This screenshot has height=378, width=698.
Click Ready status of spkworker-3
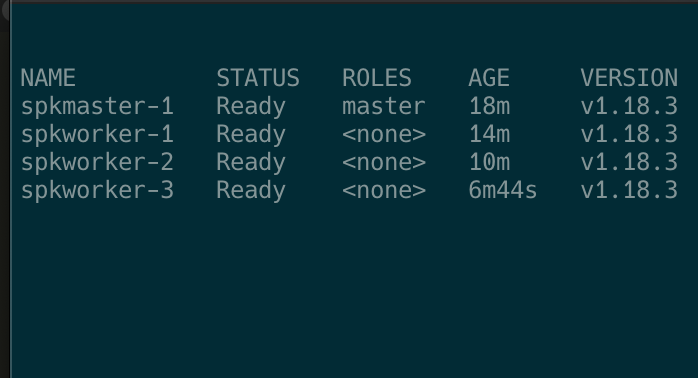click(x=251, y=191)
